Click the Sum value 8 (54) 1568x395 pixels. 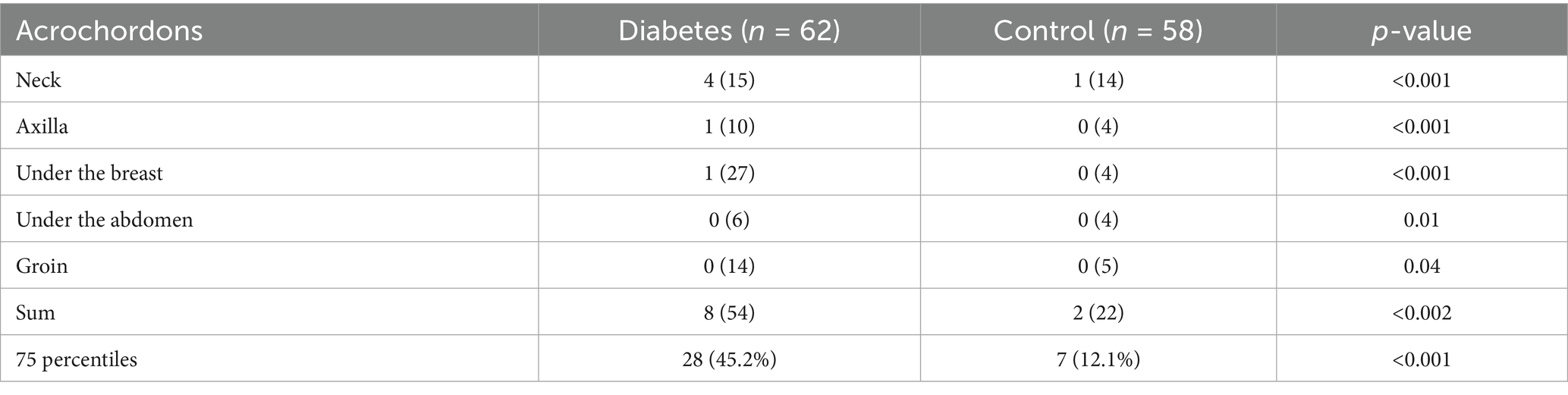[x=729, y=312]
